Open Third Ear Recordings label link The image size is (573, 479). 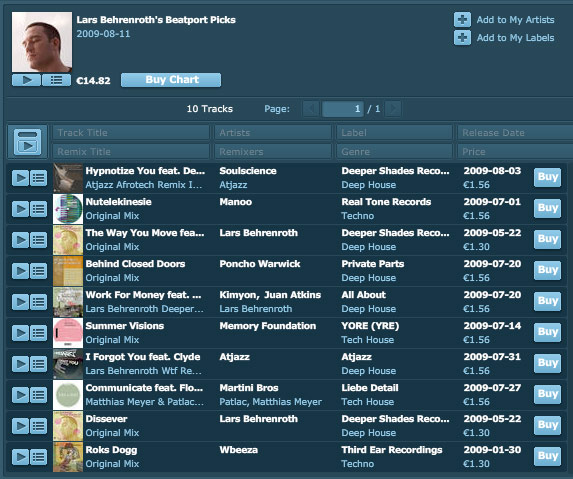coord(392,450)
